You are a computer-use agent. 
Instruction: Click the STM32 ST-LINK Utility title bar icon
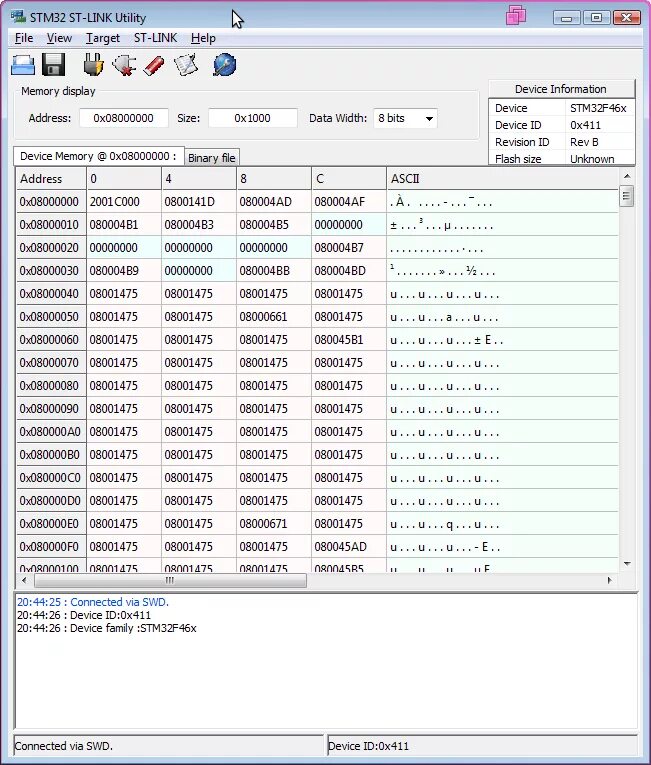click(x=18, y=17)
